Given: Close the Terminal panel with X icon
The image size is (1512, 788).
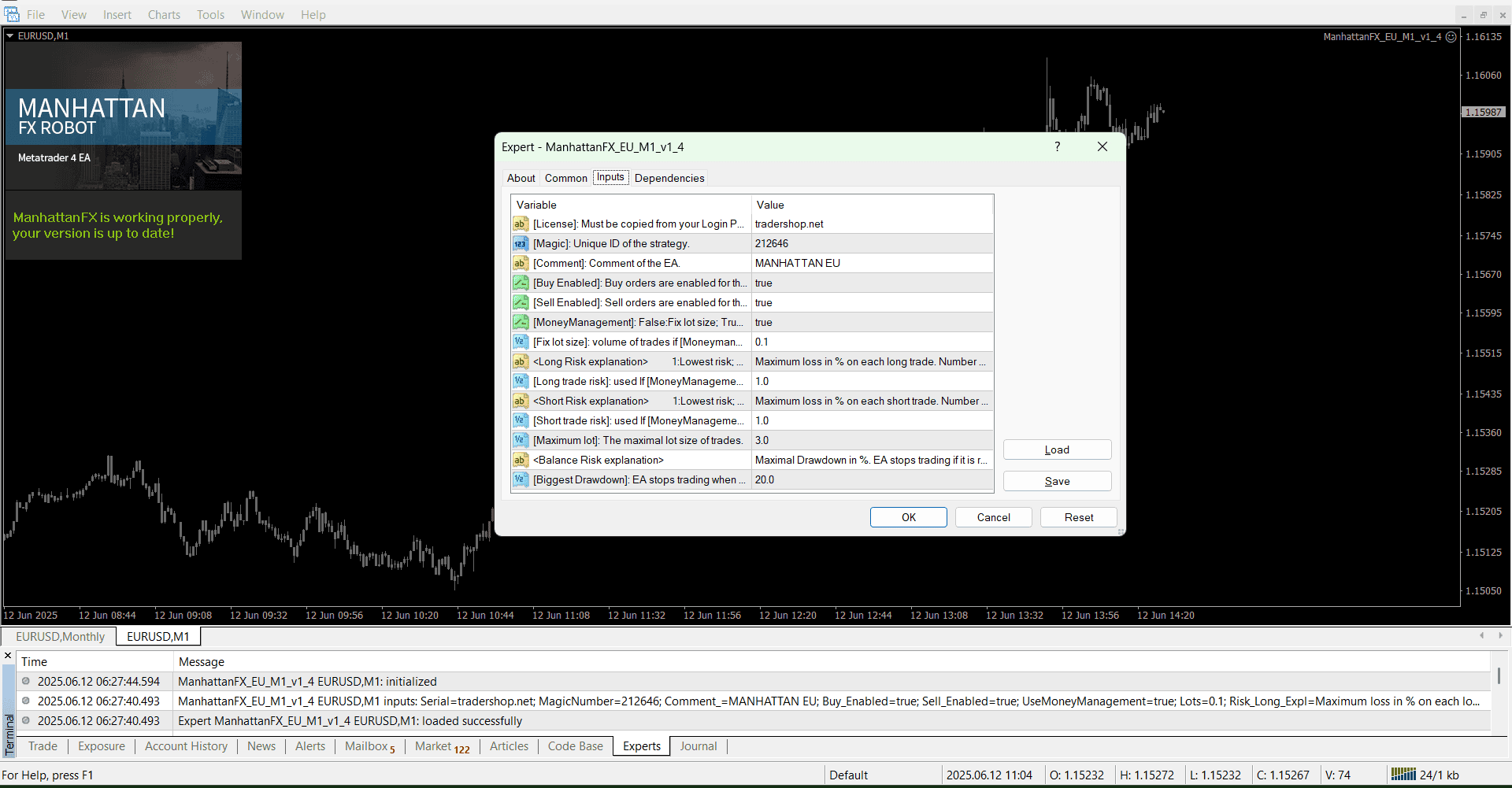Looking at the screenshot, I should click(x=8, y=656).
